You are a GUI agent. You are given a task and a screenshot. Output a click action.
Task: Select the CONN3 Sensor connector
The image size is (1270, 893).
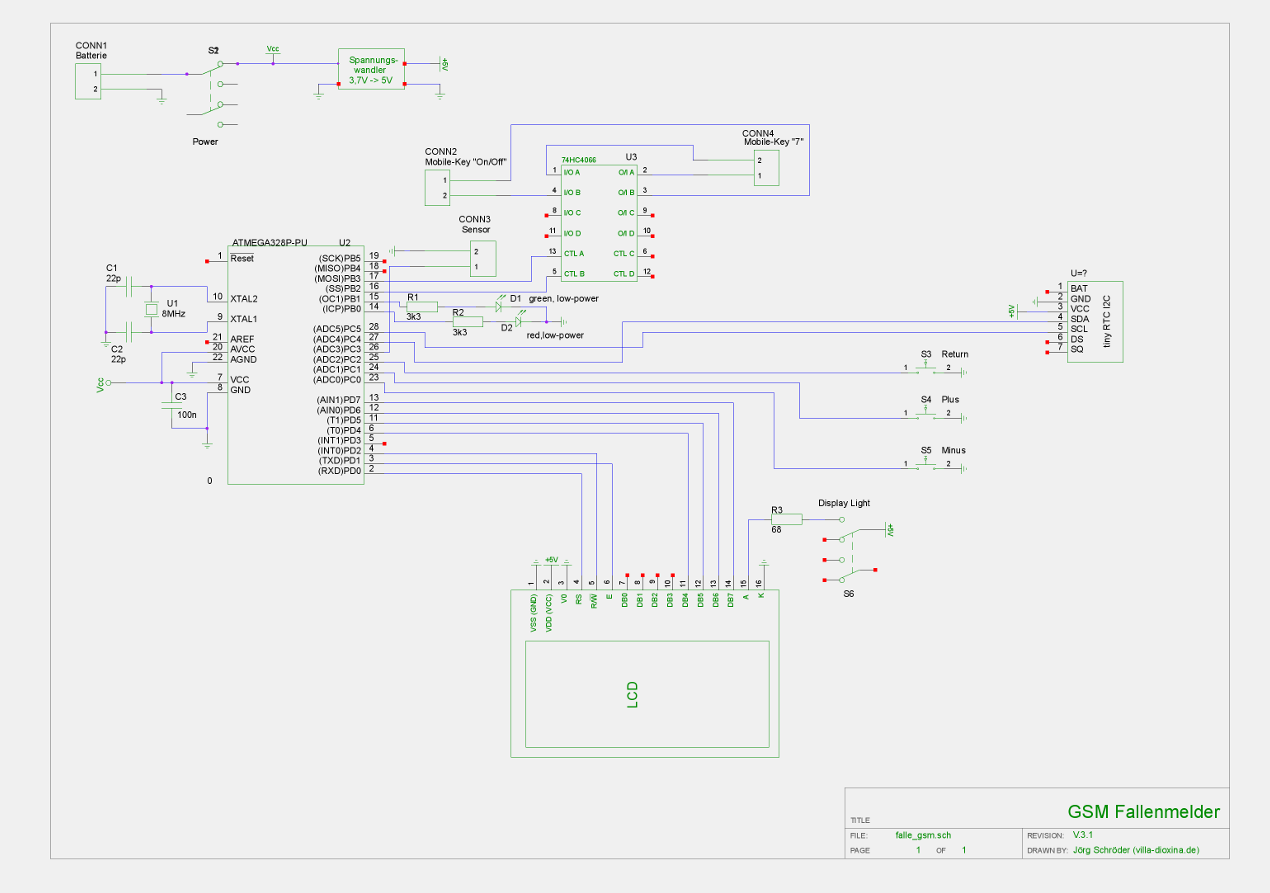point(483,259)
